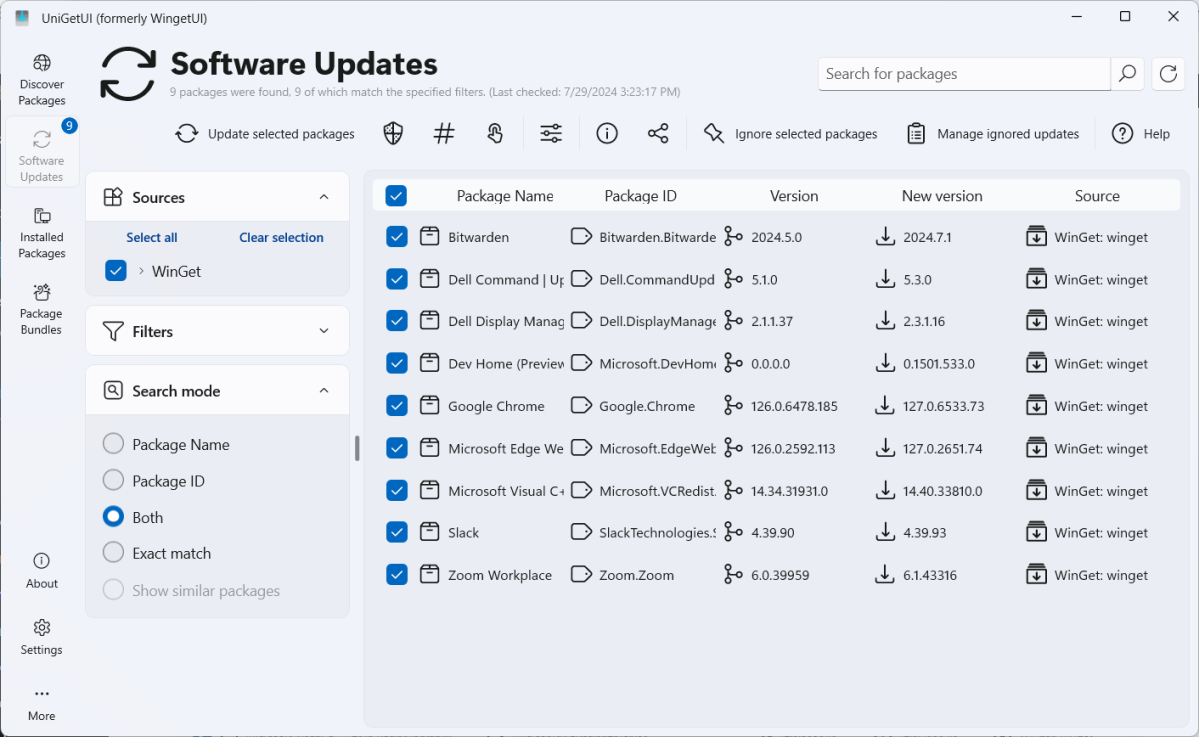Viewport: 1199px width, 737px height.
Task: Click the skip hash check # icon
Action: point(444,134)
